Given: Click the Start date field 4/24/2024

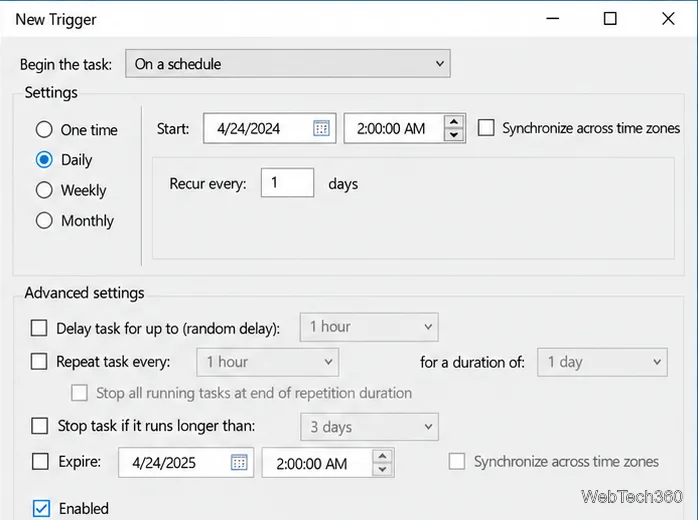Looking at the screenshot, I should 269,128.
